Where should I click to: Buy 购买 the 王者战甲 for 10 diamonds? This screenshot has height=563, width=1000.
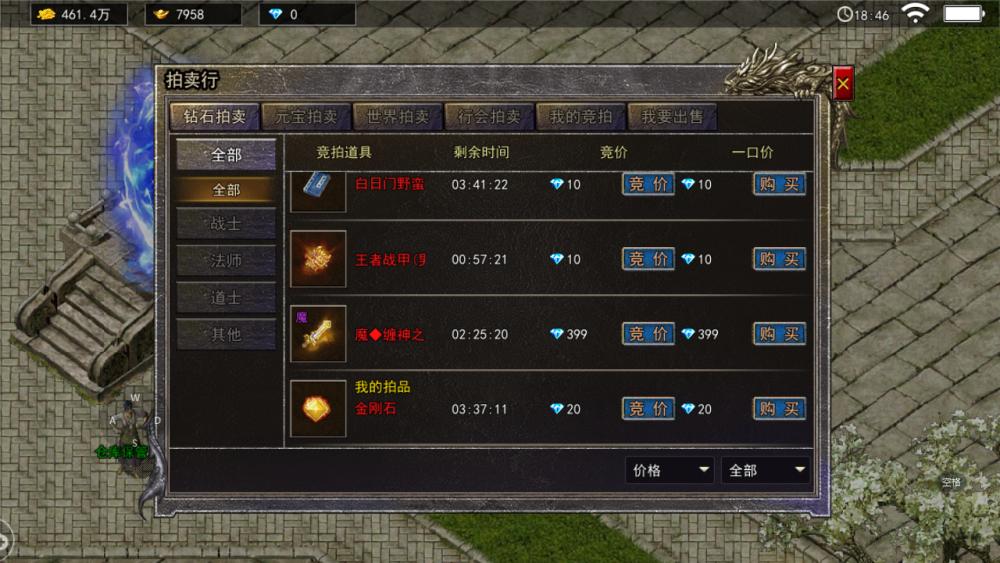point(779,259)
